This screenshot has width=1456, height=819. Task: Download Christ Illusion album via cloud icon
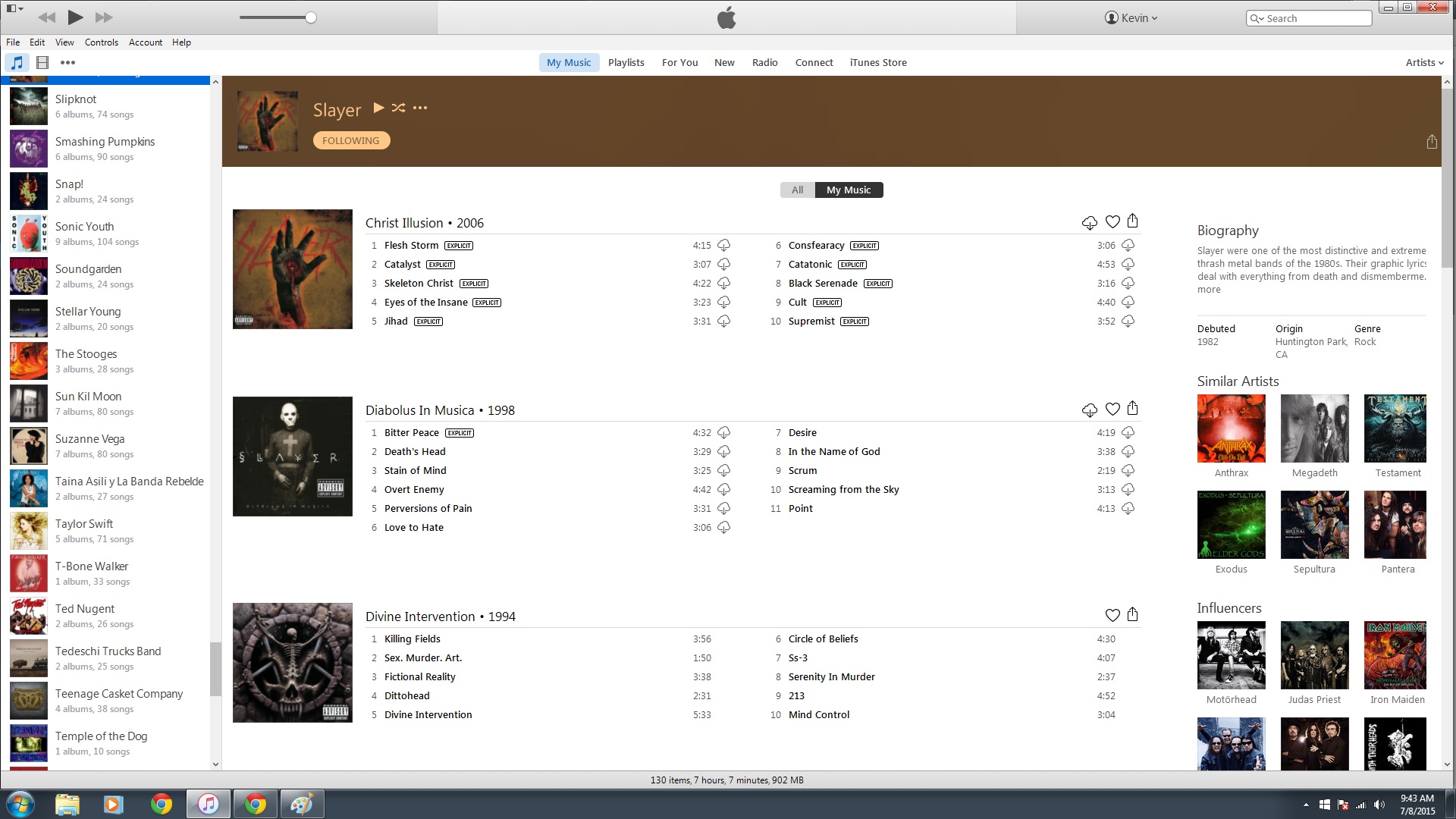[x=1089, y=222]
